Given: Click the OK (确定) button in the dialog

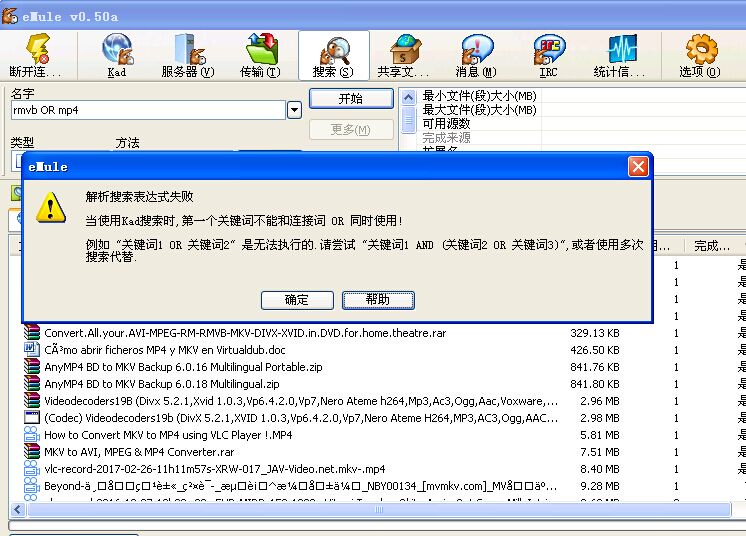Looking at the screenshot, I should pyautogui.click(x=297, y=300).
